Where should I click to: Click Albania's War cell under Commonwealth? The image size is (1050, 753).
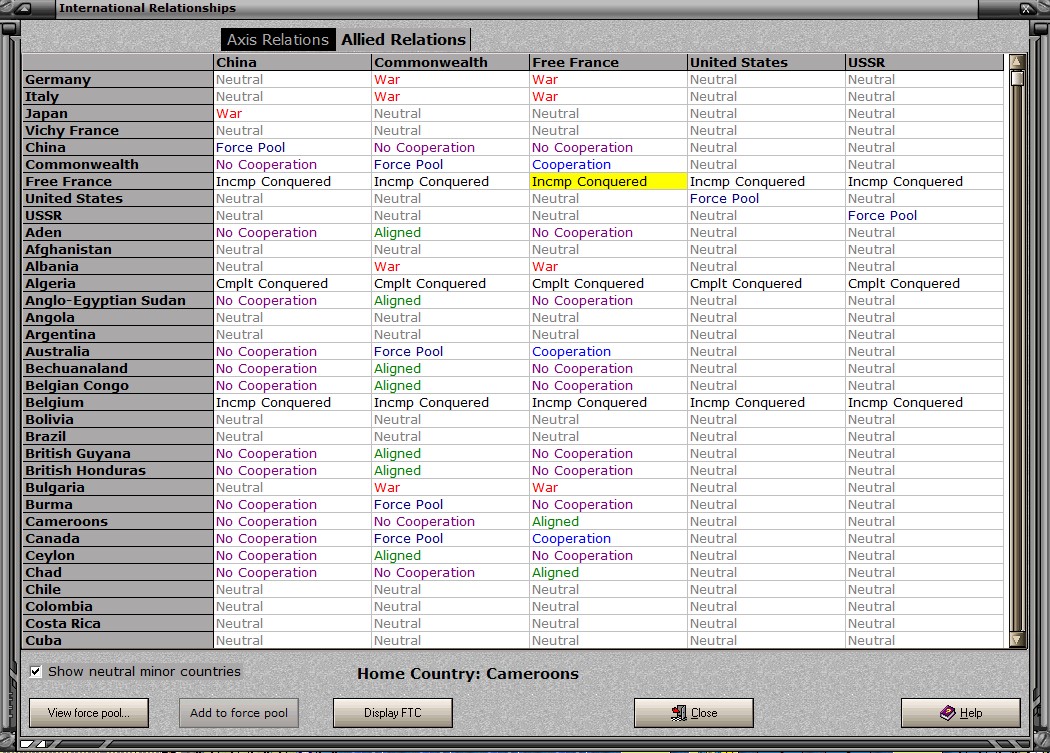(x=450, y=267)
